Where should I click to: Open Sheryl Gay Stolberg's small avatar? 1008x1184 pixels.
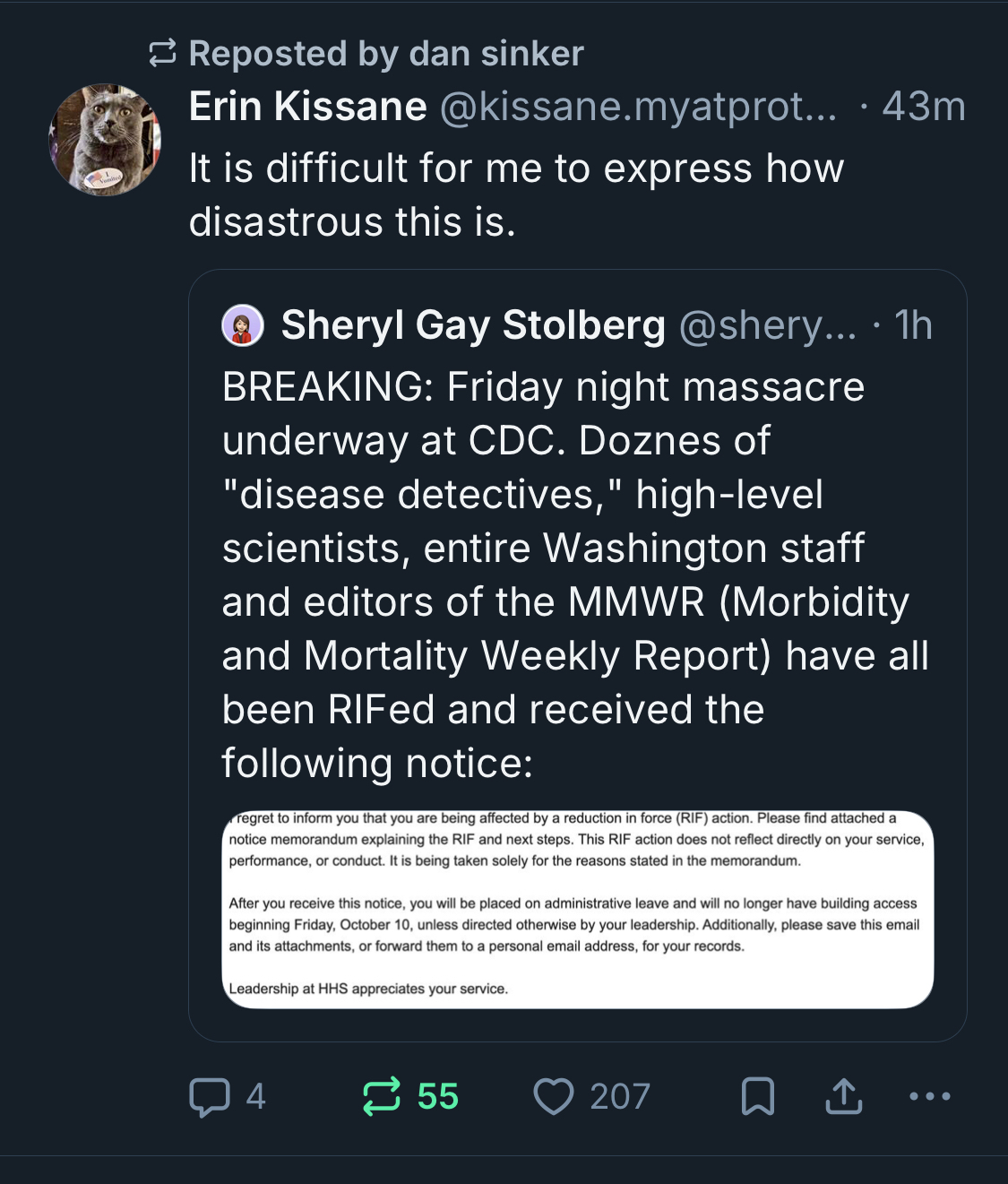coord(243,325)
